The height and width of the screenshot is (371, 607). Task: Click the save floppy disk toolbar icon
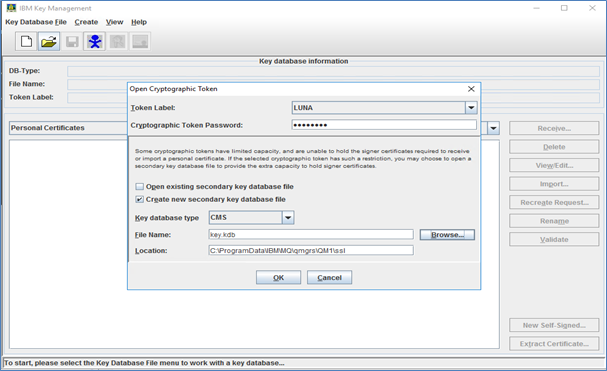[72, 41]
